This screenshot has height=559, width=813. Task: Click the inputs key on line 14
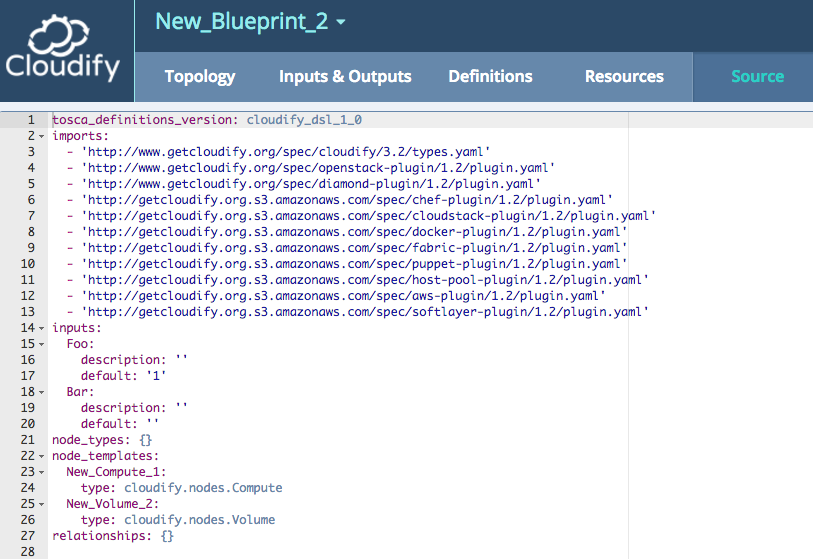tap(77, 328)
